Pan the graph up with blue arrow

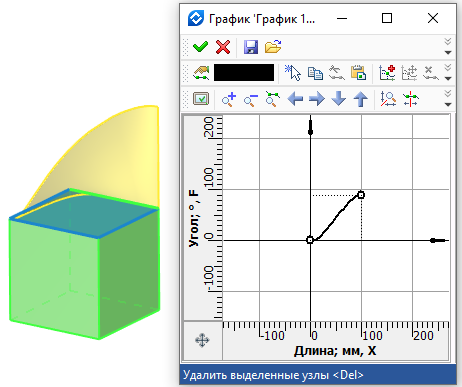(360, 99)
